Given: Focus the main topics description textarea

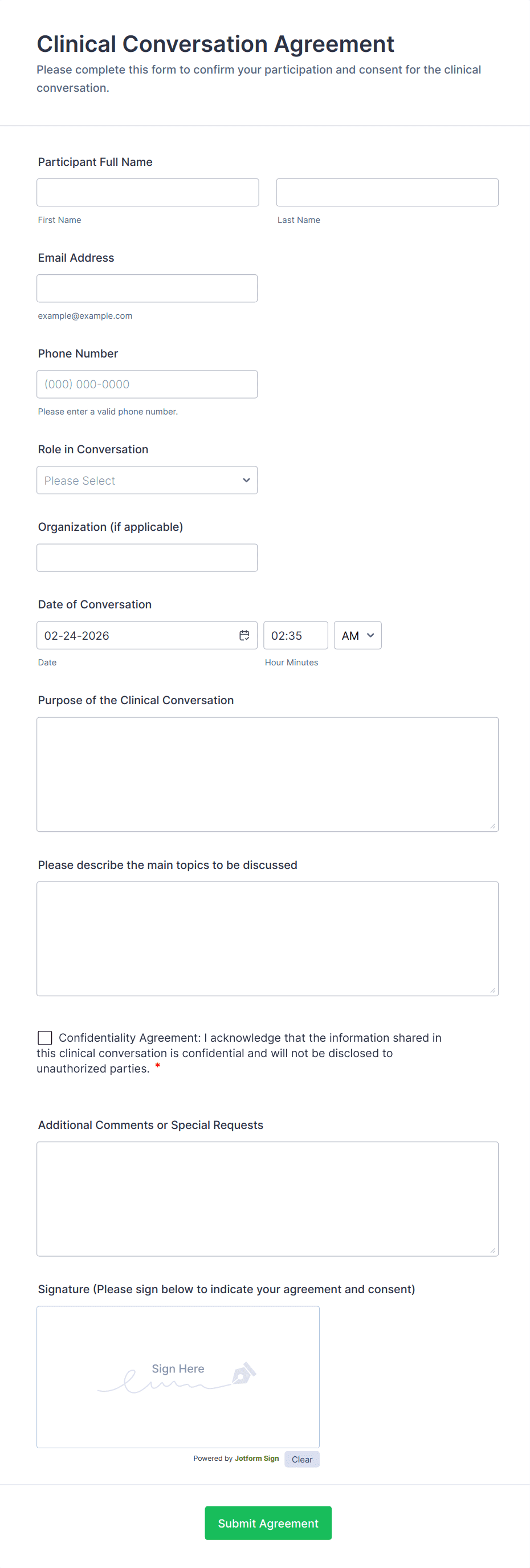Looking at the screenshot, I should 267,938.
